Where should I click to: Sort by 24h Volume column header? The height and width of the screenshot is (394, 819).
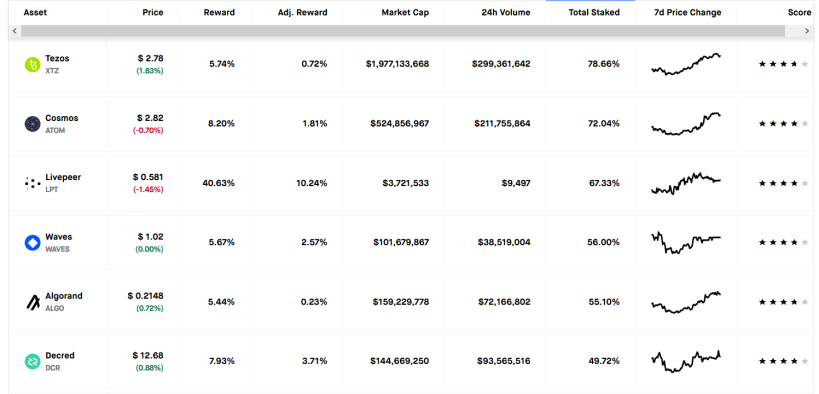coord(506,13)
